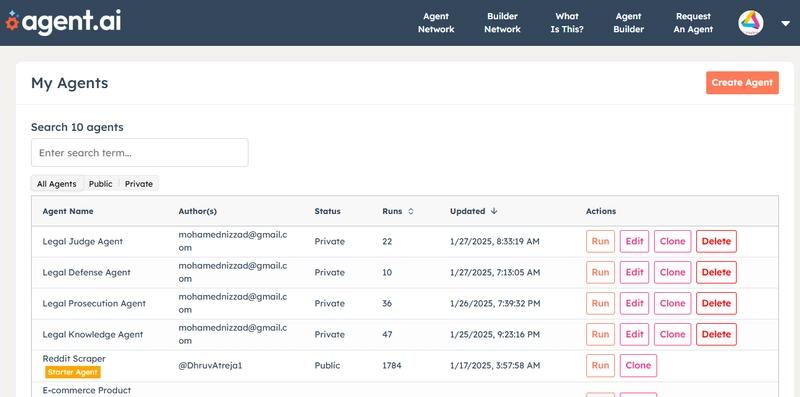Switch to the Private filter tab
The height and width of the screenshot is (397, 800).
(139, 184)
